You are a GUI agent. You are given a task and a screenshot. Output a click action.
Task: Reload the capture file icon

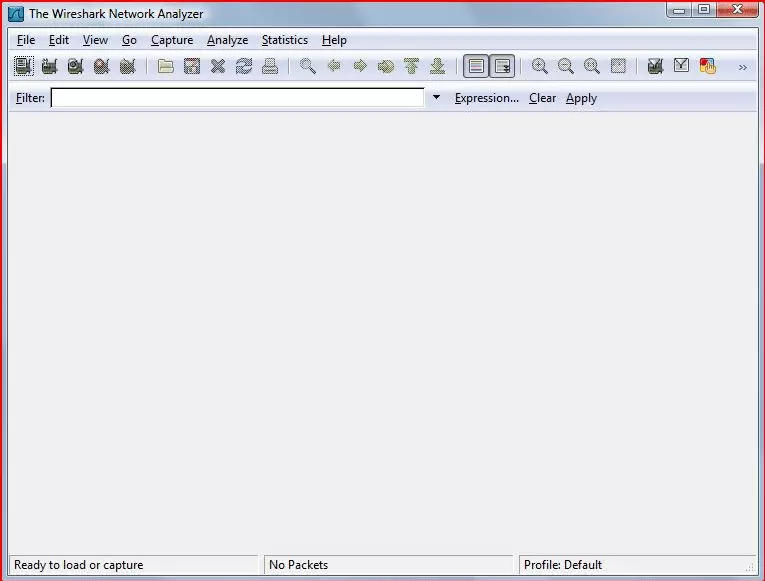243,66
